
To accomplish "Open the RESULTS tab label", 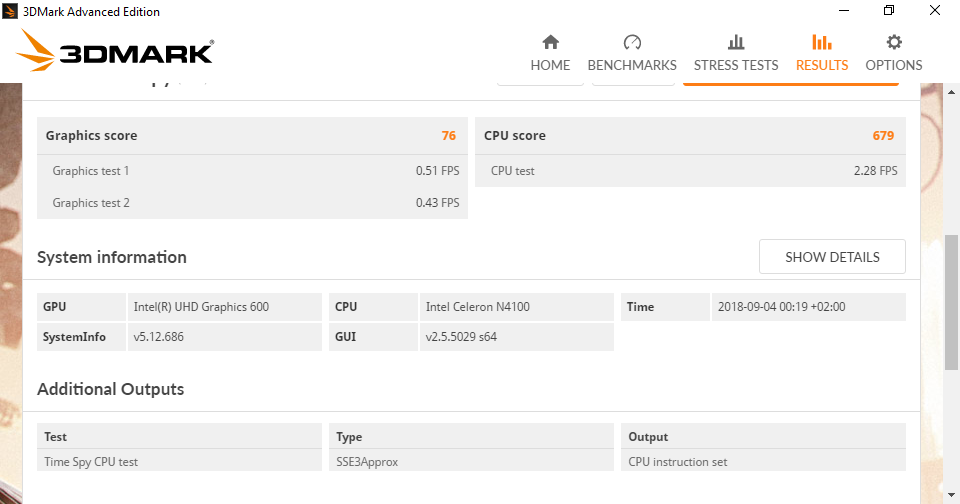I will tap(822, 65).
